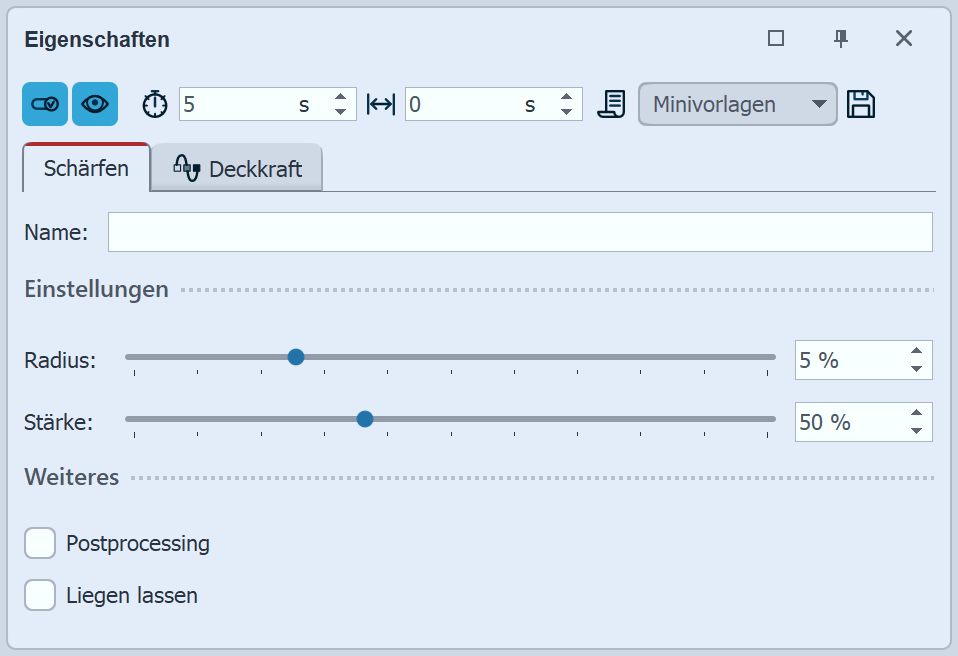Click the horizontal spacing arrow icon

click(382, 103)
